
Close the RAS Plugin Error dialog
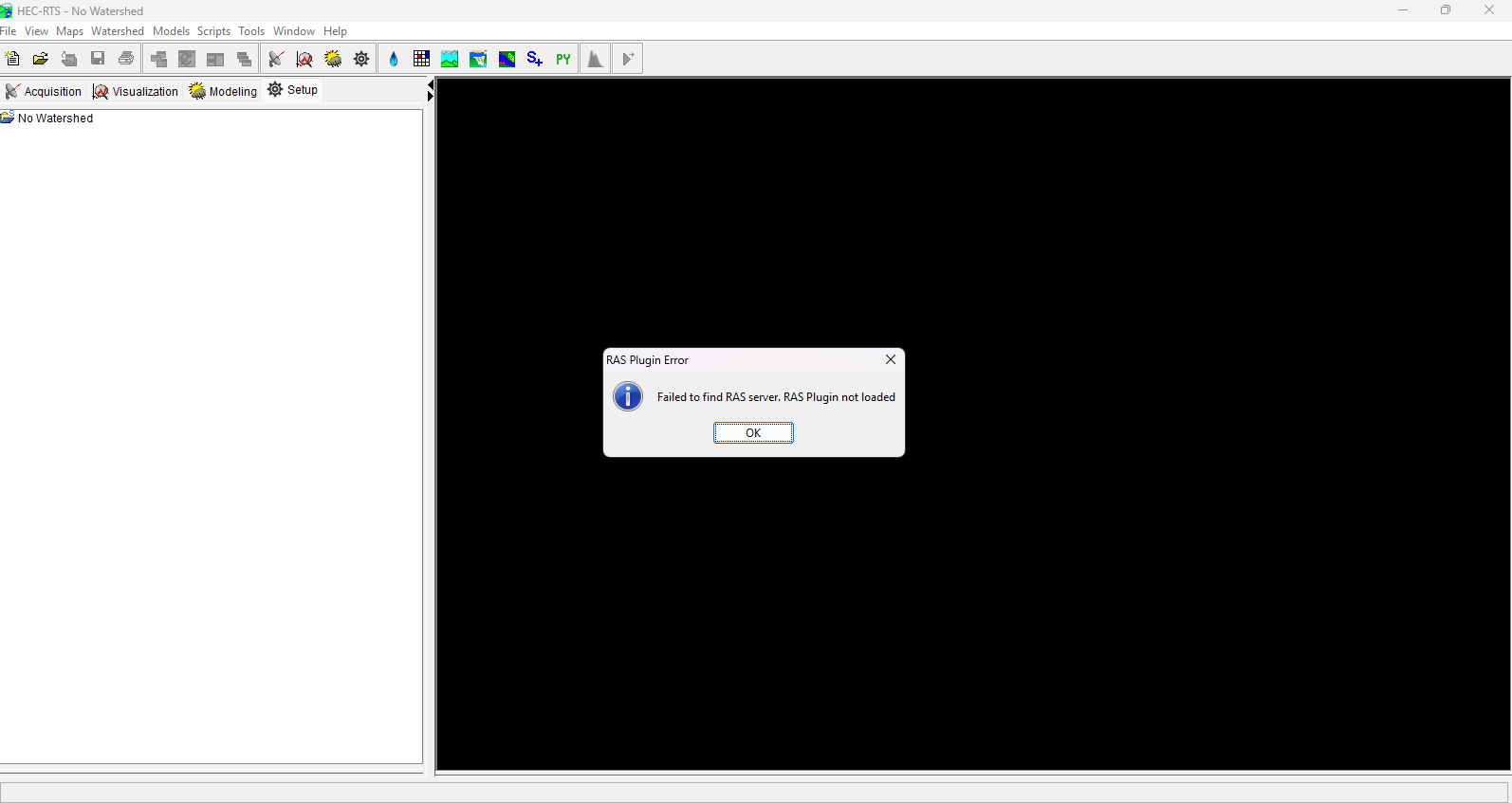[x=890, y=359]
